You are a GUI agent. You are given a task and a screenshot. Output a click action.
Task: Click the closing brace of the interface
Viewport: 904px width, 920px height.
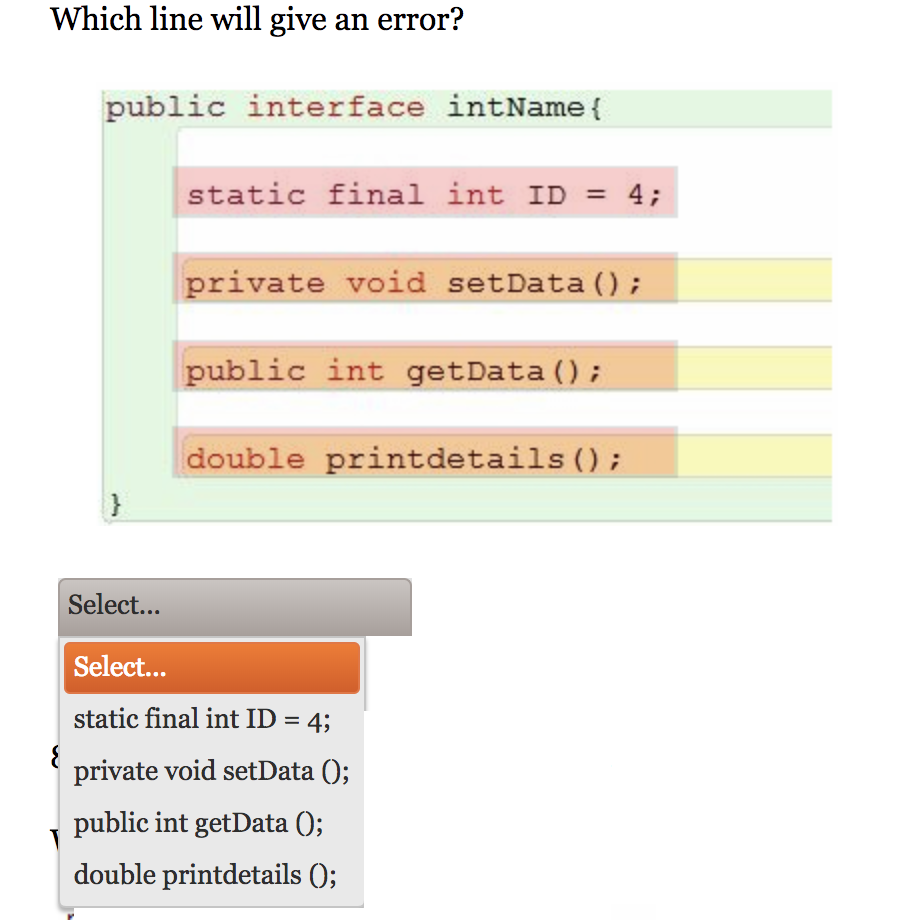[115, 505]
